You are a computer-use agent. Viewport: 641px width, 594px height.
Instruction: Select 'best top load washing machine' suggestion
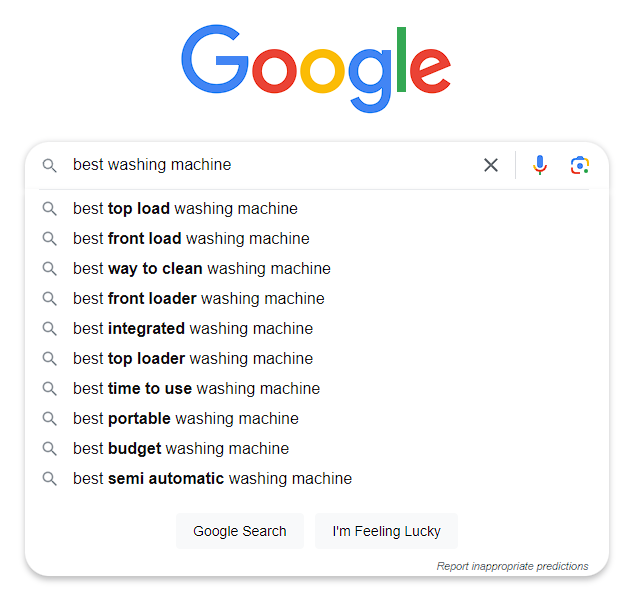point(185,209)
